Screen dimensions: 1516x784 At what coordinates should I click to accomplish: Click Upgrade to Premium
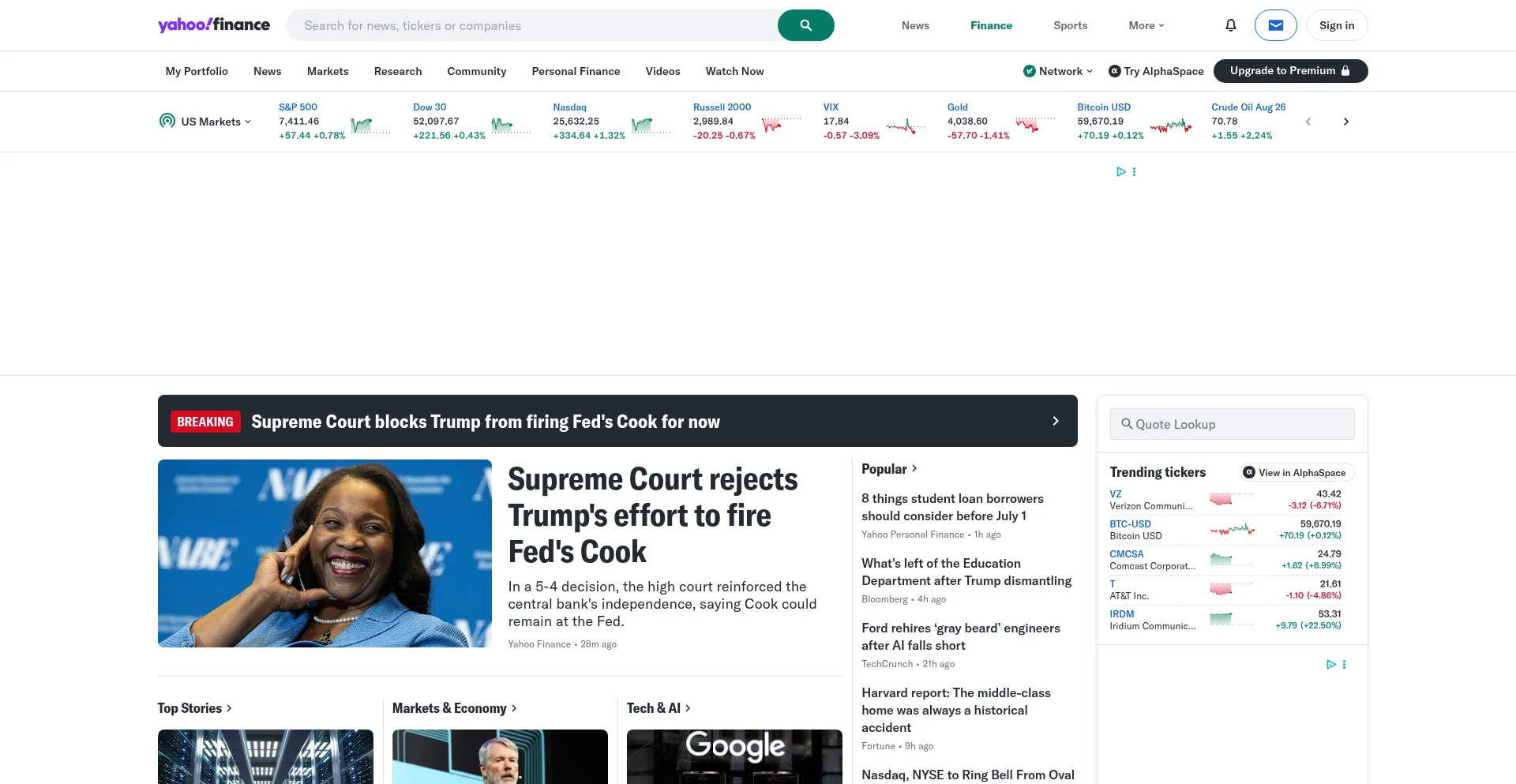(1290, 71)
